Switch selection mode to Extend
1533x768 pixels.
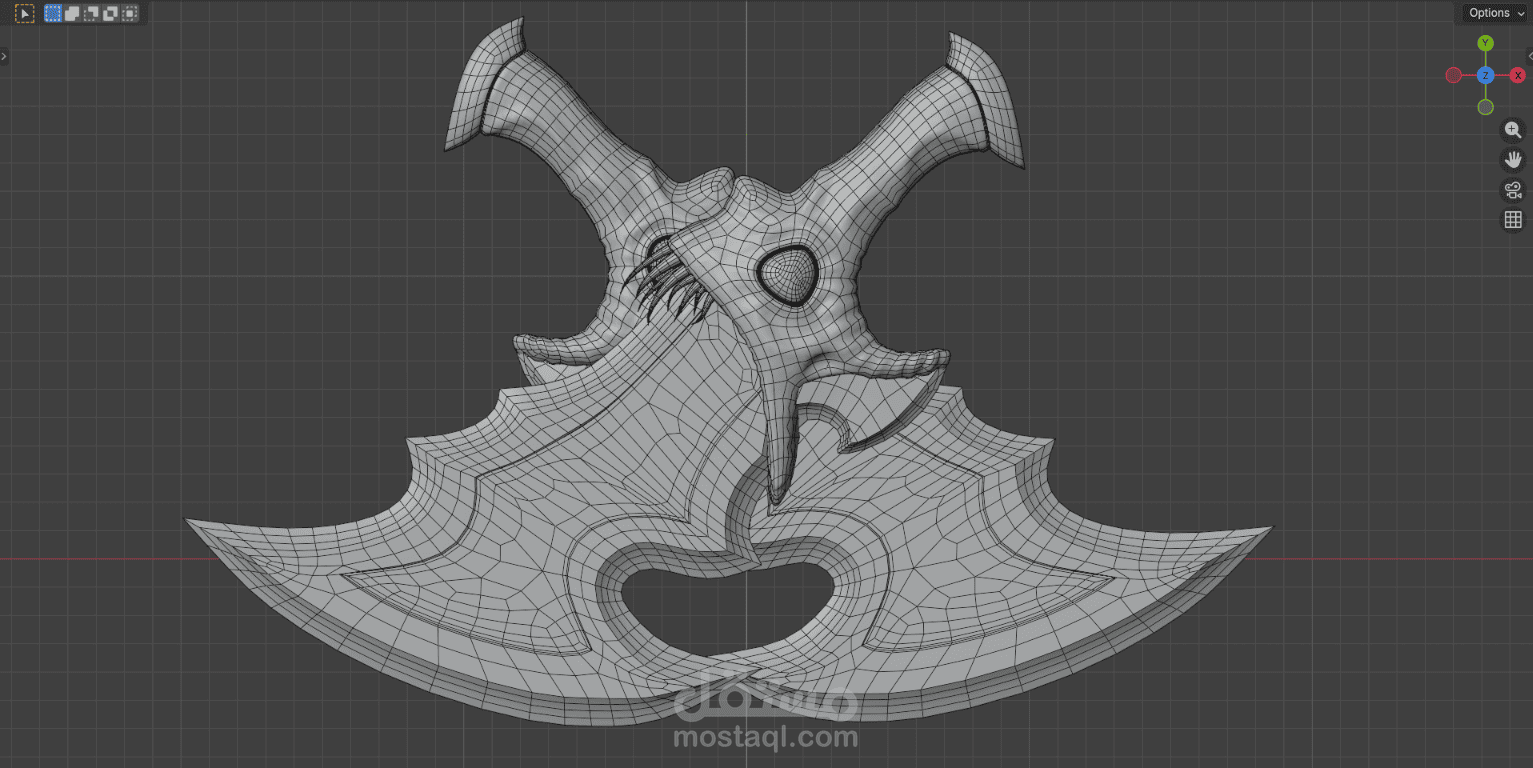[x=72, y=14]
